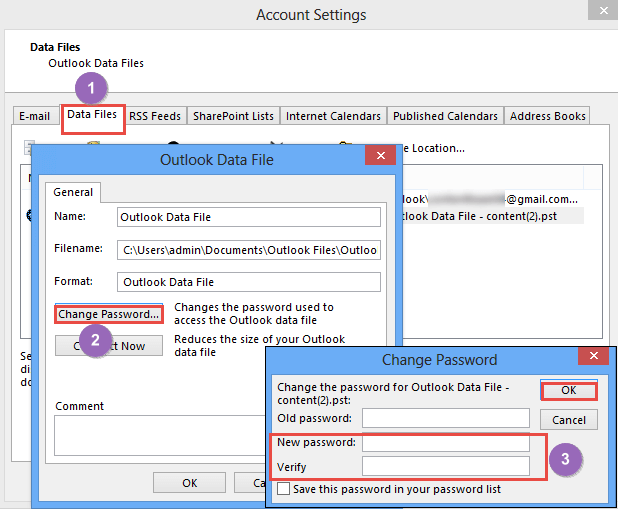This screenshot has height=509, width=618.
Task: Open the Internet Calendars tab
Action: point(333,116)
